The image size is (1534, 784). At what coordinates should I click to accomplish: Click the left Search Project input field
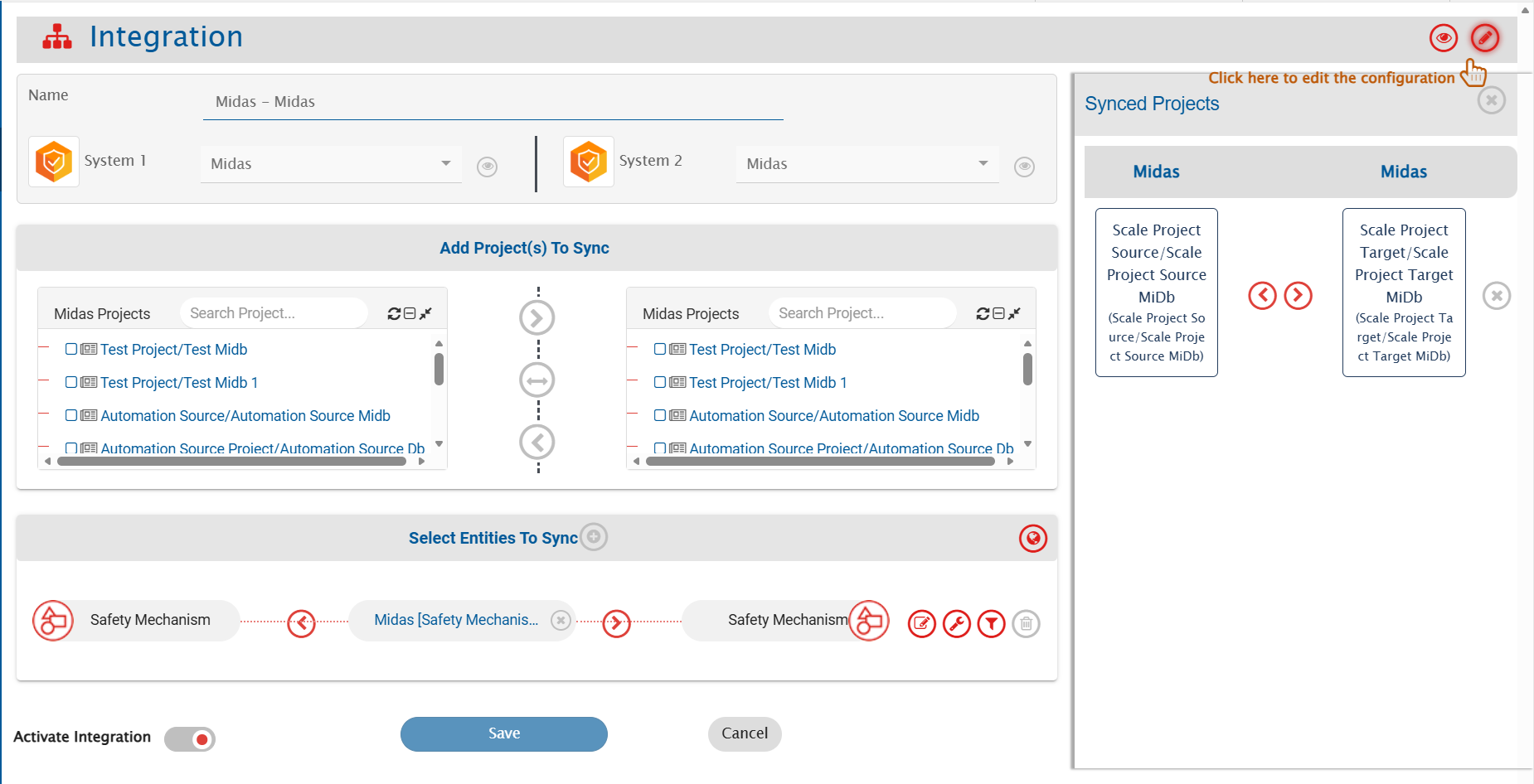[x=274, y=313]
